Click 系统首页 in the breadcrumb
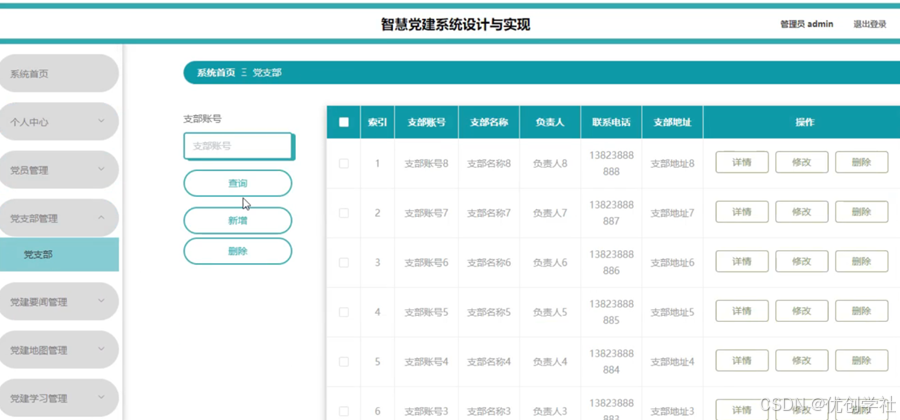 (x=216, y=73)
